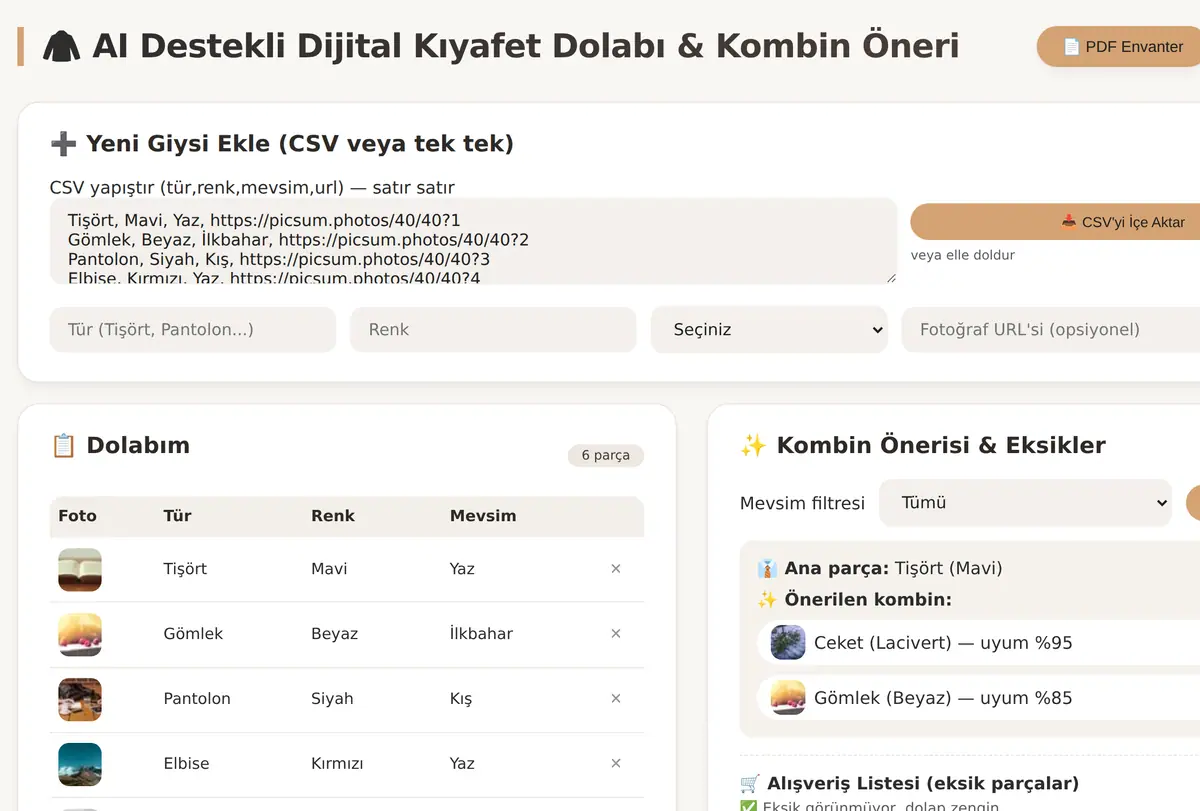Click shopping cart icon beside Alışveriş Listesi
Screen dimensions: 1200x811
750,783
